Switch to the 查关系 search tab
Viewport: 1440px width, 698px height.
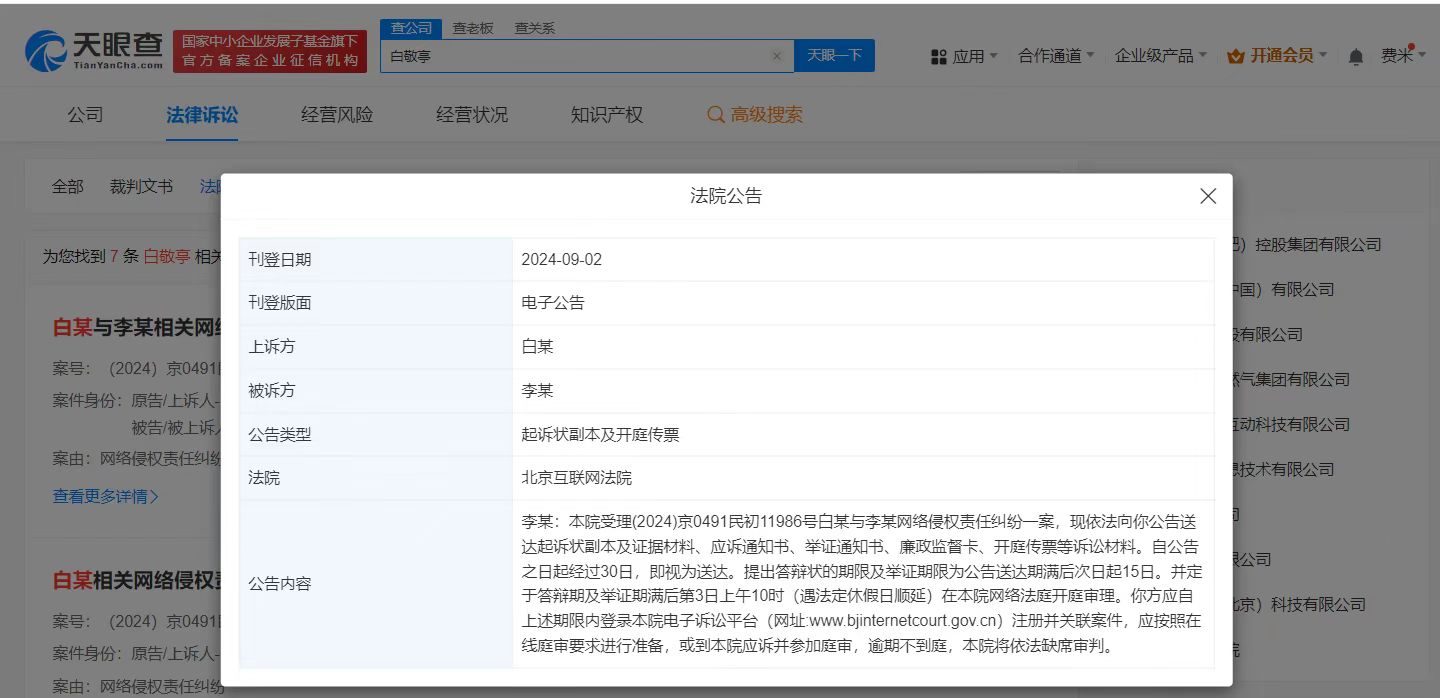(534, 28)
